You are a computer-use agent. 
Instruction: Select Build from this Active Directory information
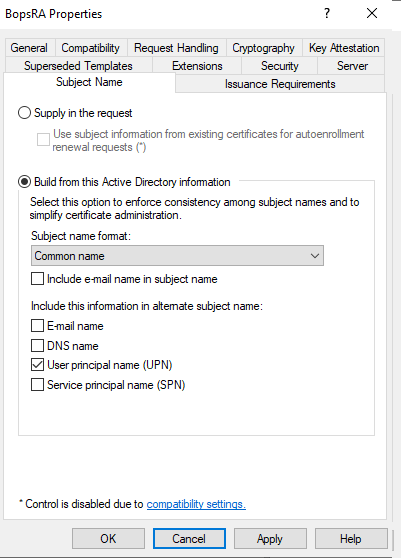coord(24,182)
